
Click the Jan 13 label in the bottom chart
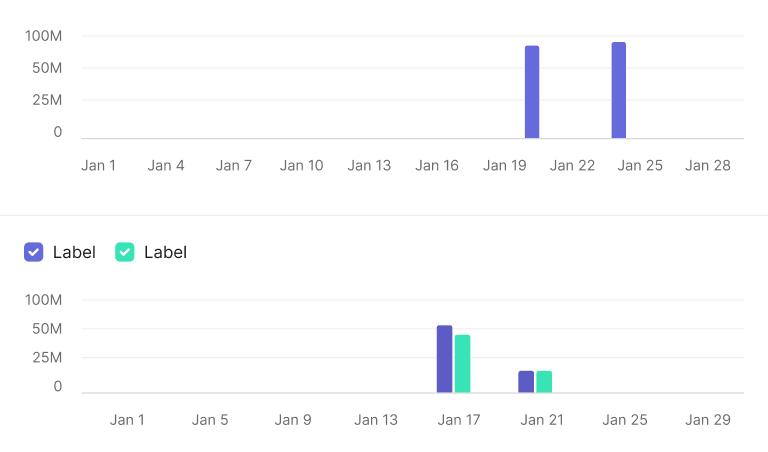point(376,420)
